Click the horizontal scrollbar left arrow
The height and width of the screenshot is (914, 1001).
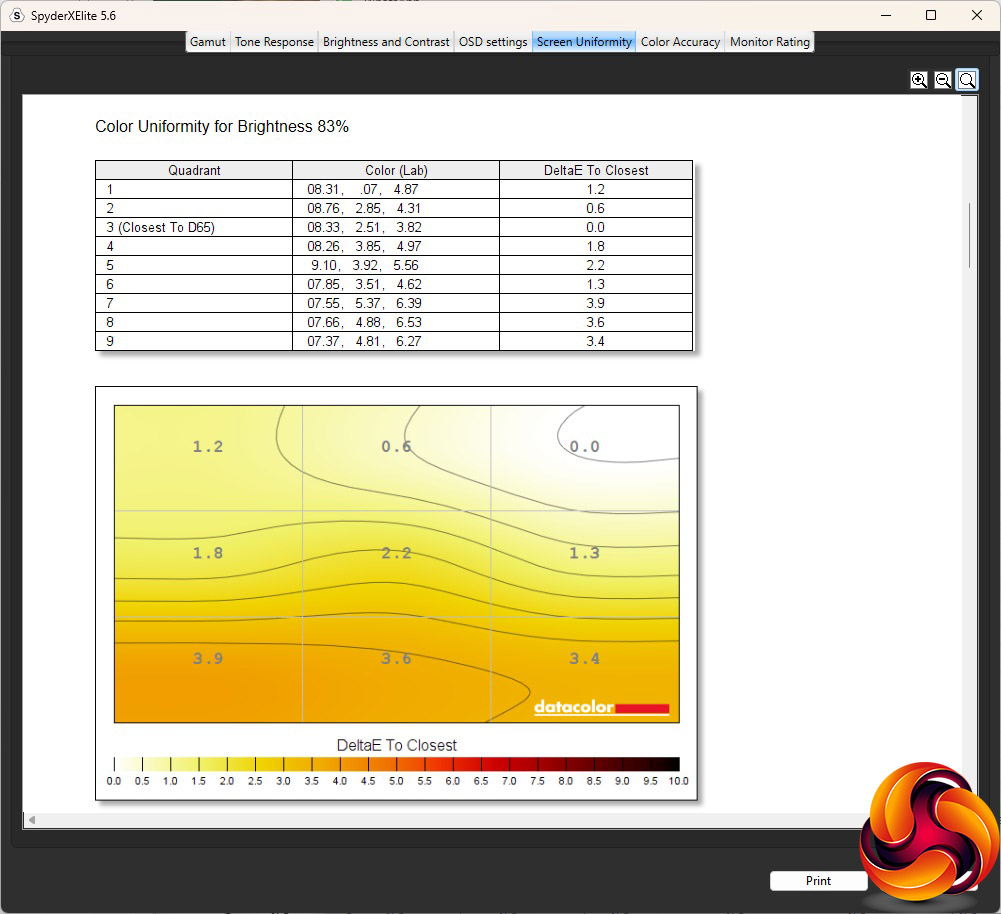click(31, 820)
